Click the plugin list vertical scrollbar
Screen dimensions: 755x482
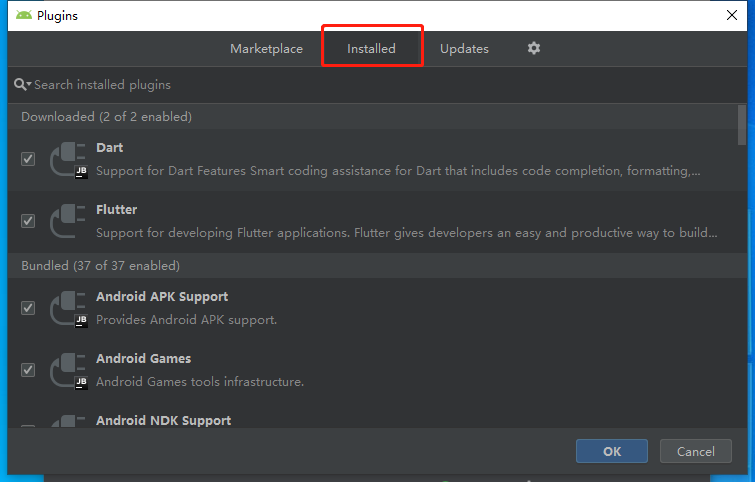tap(742, 125)
